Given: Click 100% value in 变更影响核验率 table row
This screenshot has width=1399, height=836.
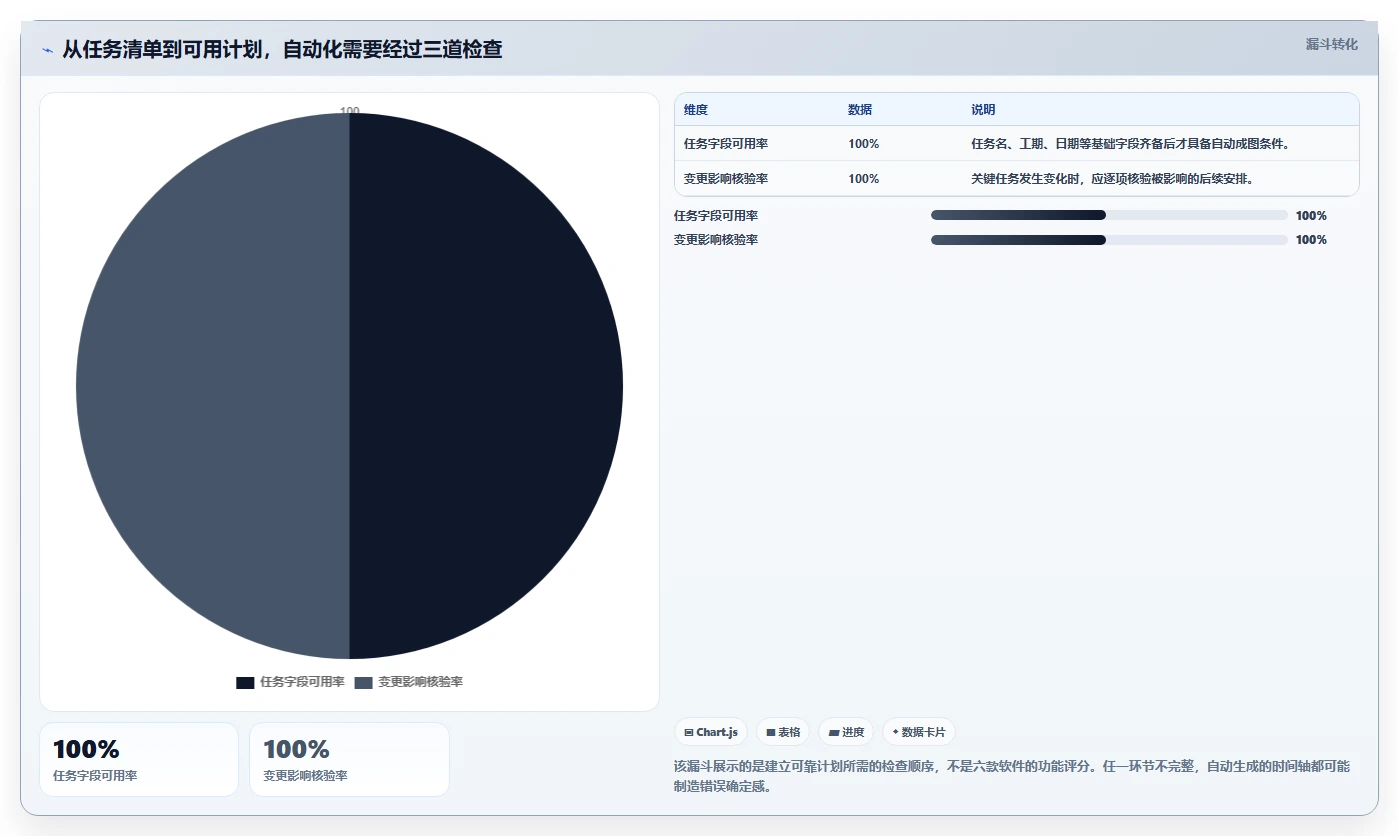Looking at the screenshot, I should pyautogui.click(x=863, y=179).
